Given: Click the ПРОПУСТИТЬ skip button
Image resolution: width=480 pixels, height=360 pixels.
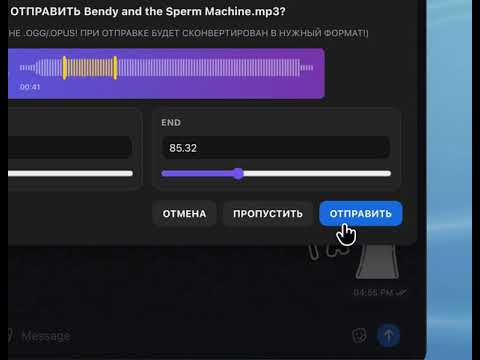Looking at the screenshot, I should 268,213.
